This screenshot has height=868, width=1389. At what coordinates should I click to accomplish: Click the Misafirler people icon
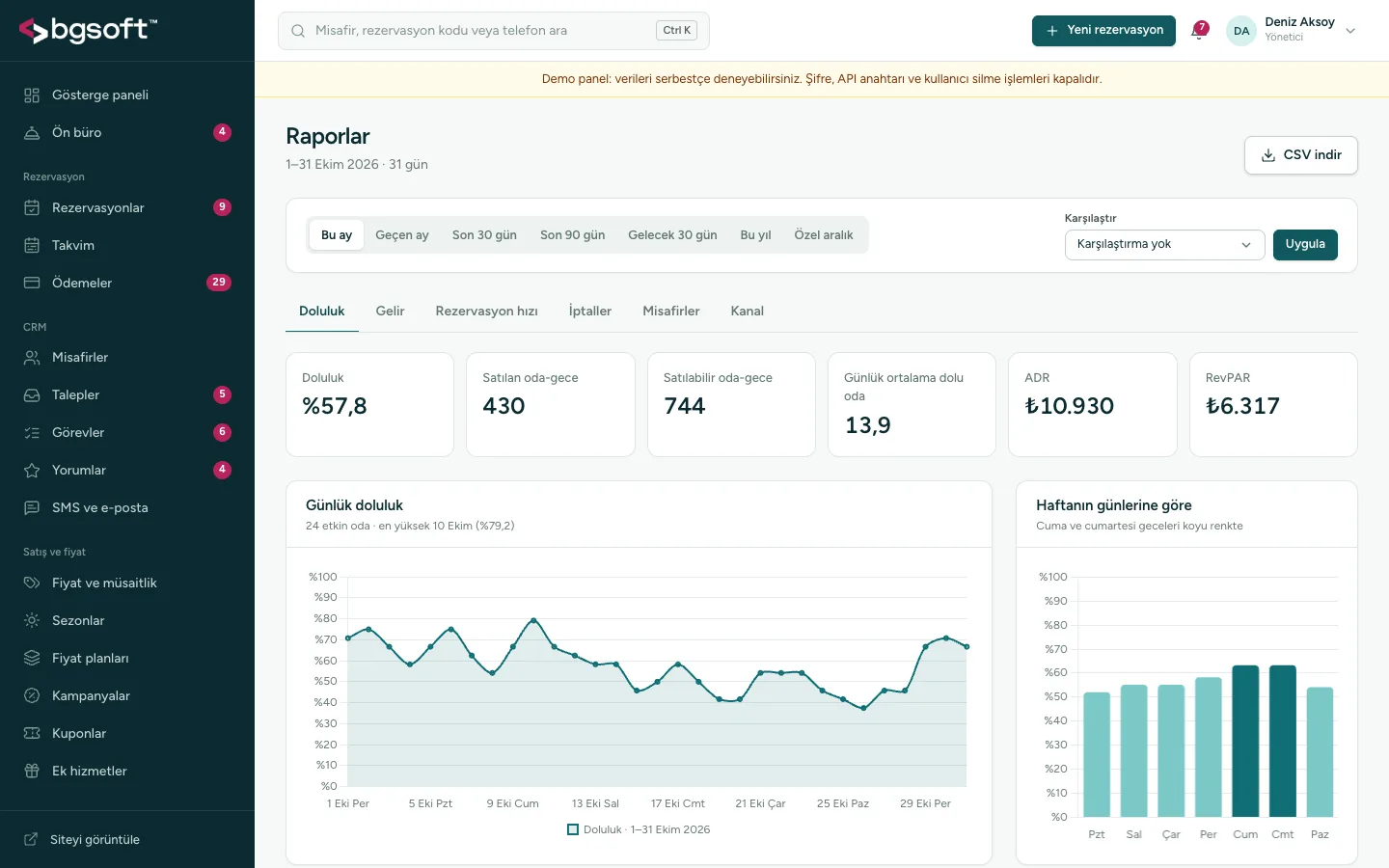32,358
